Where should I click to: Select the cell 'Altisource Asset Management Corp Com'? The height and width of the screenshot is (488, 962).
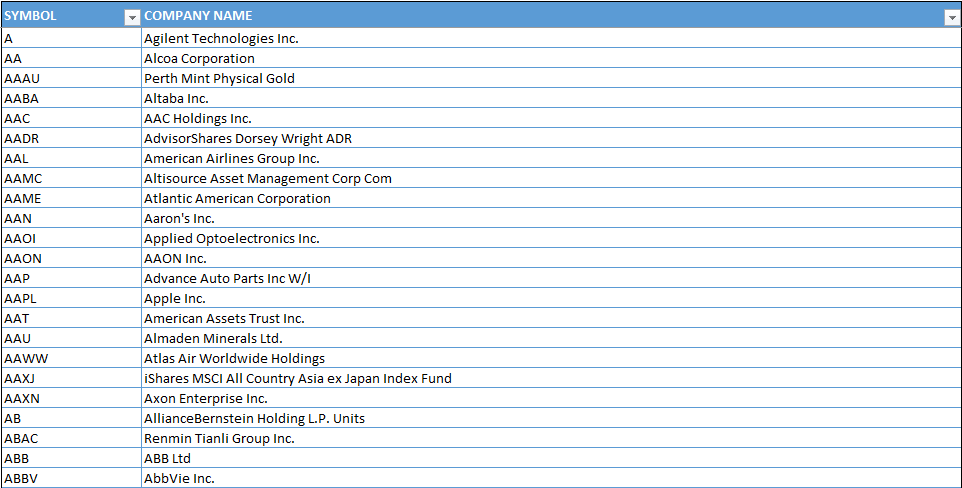551,179
